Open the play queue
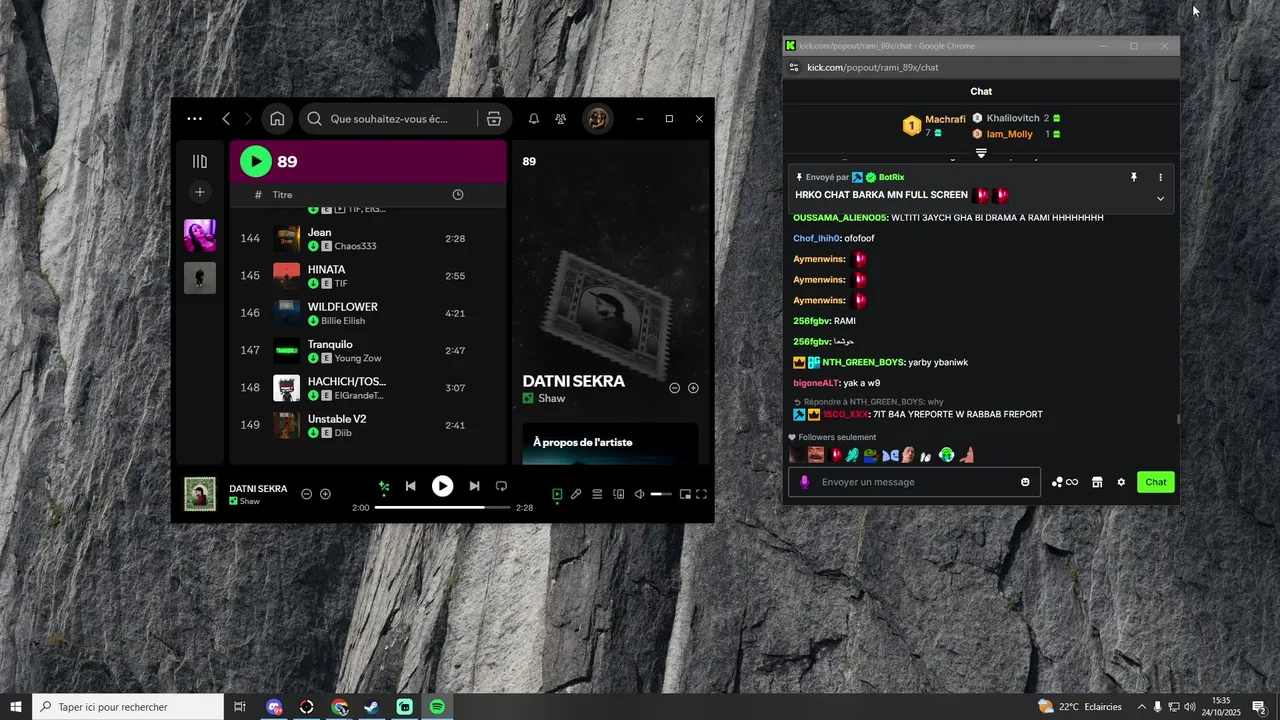The height and width of the screenshot is (720, 1280). click(597, 494)
